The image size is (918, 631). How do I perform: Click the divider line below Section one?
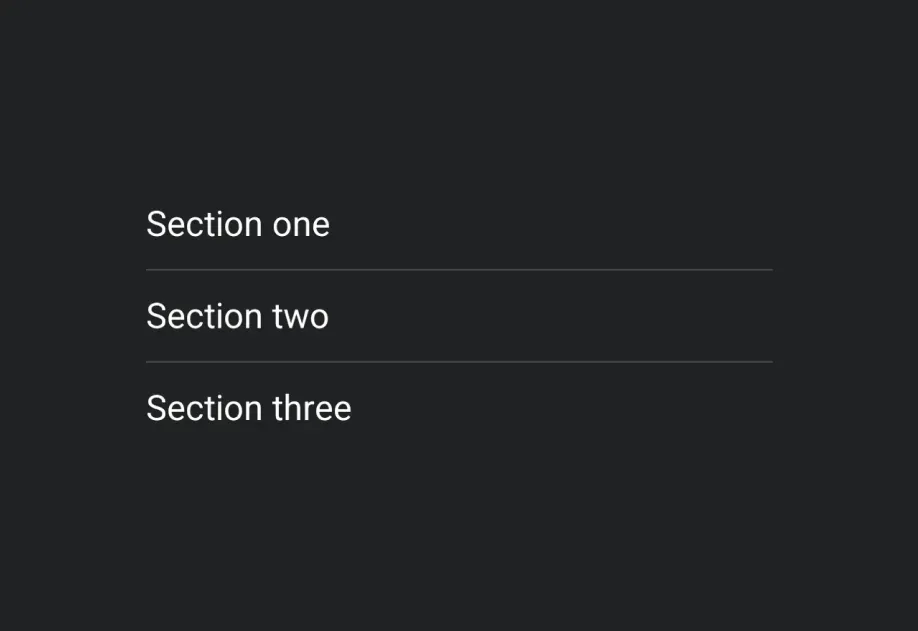(x=459, y=270)
